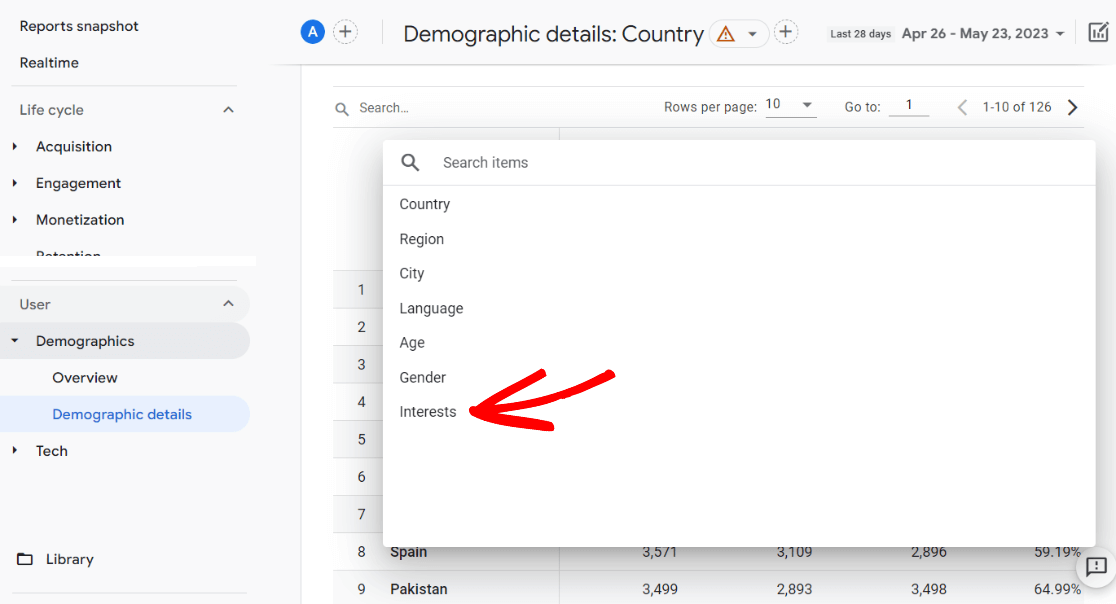1116x604 pixels.
Task: Go to previous page of table results
Action: tap(962, 107)
